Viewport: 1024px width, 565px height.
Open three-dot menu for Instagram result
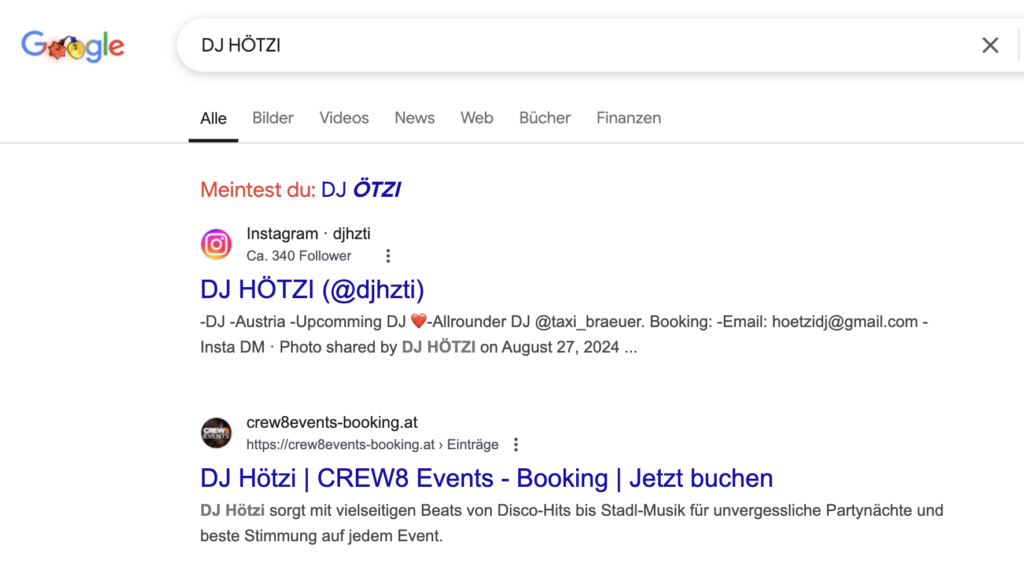388,256
